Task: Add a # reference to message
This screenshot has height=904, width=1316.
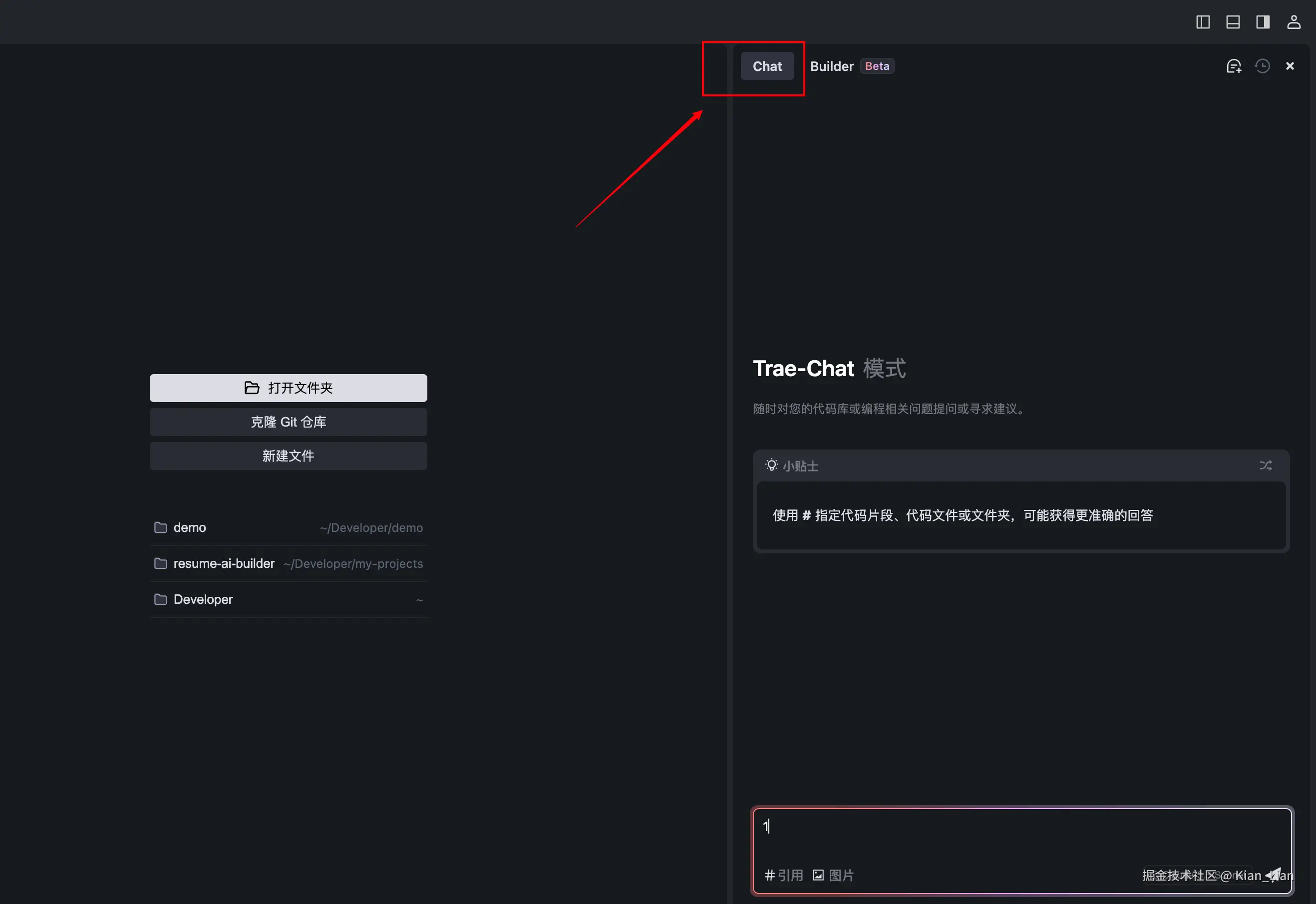Action: point(784,875)
